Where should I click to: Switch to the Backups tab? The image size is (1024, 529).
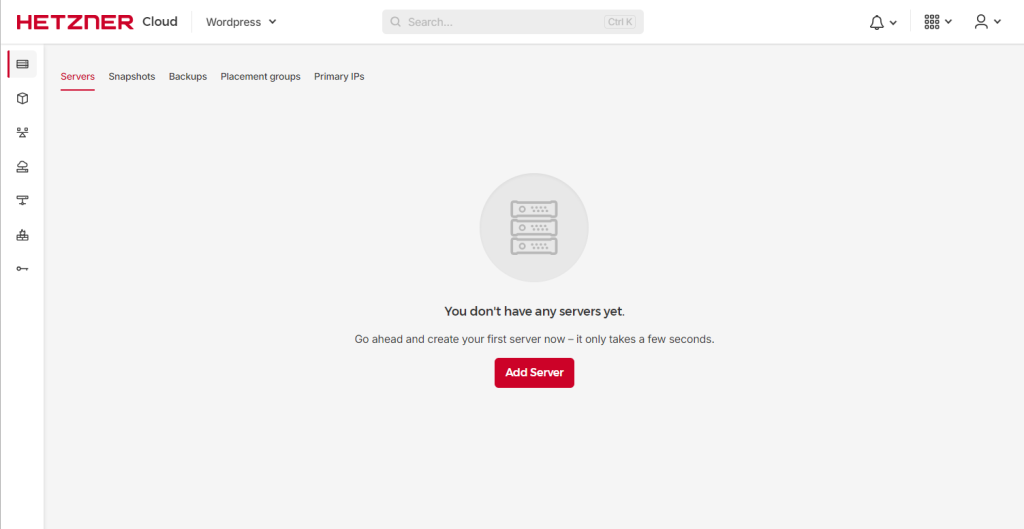point(188,77)
